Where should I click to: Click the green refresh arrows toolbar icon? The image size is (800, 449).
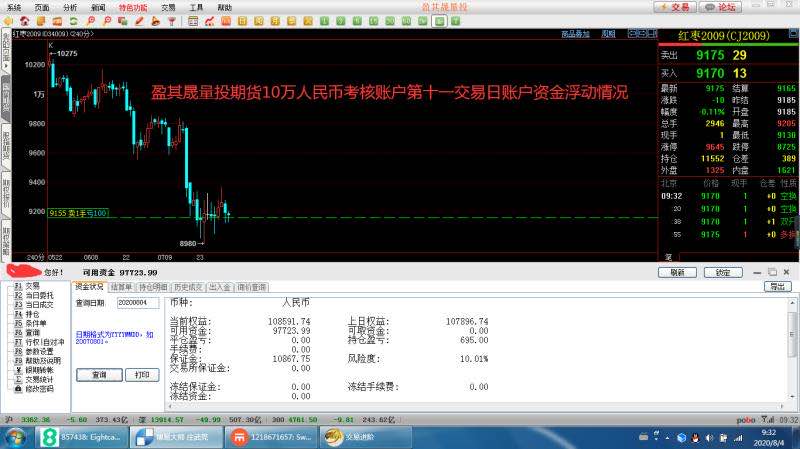[x=73, y=21]
